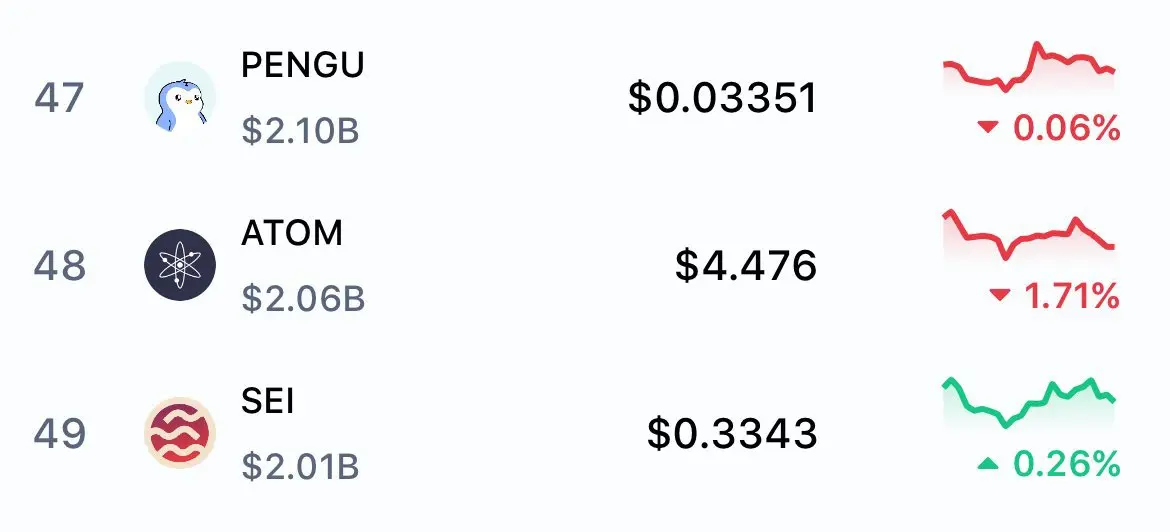
Task: Click the SEI red wave coin icon
Action: [180, 433]
